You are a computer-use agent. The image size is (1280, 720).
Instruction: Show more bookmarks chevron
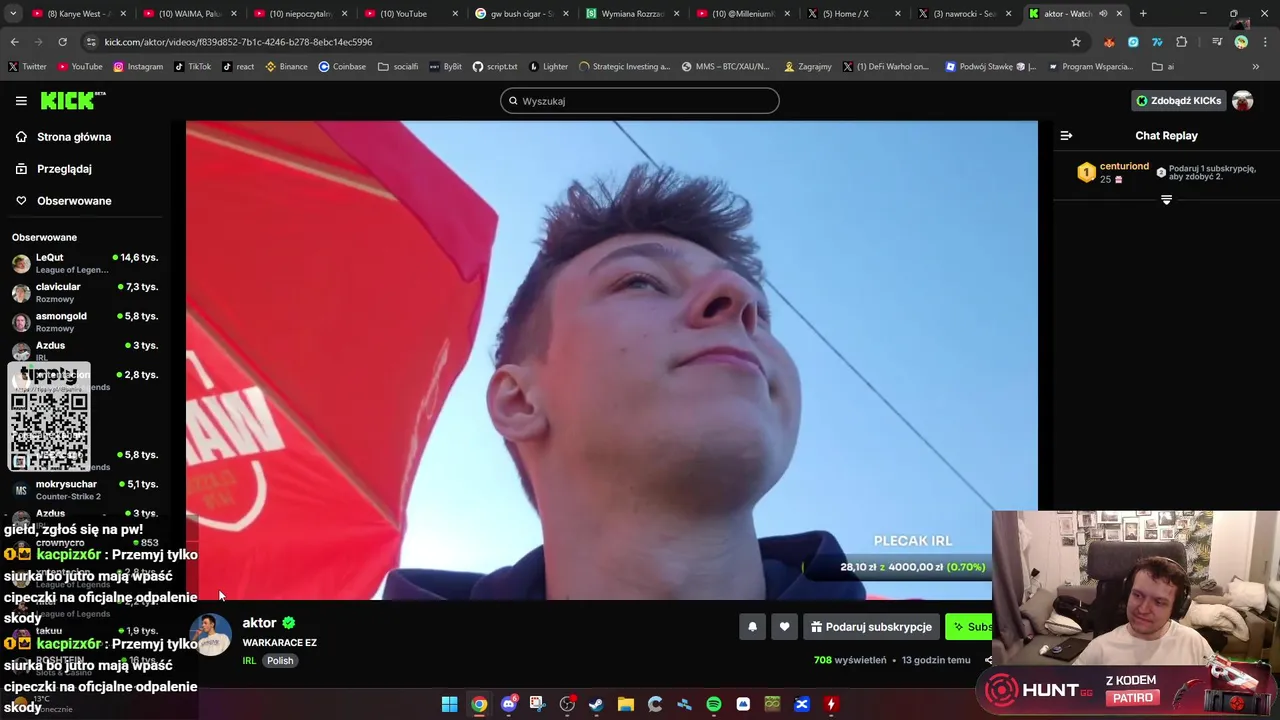click(1256, 67)
